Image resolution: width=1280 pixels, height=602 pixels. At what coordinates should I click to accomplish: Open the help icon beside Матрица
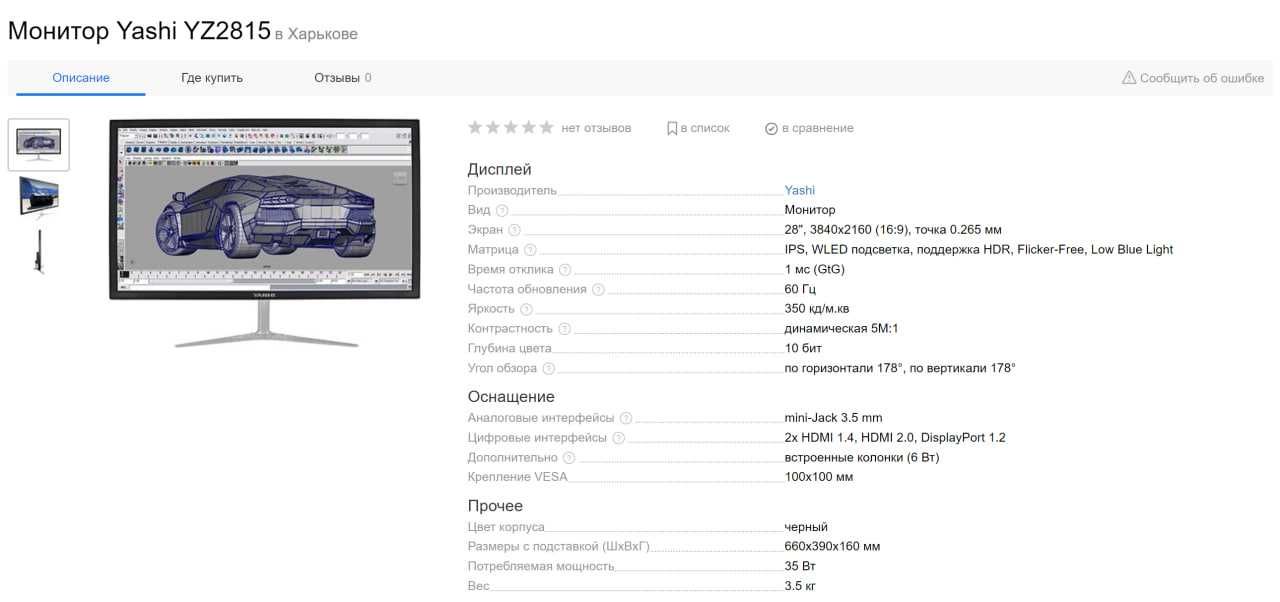pos(530,250)
